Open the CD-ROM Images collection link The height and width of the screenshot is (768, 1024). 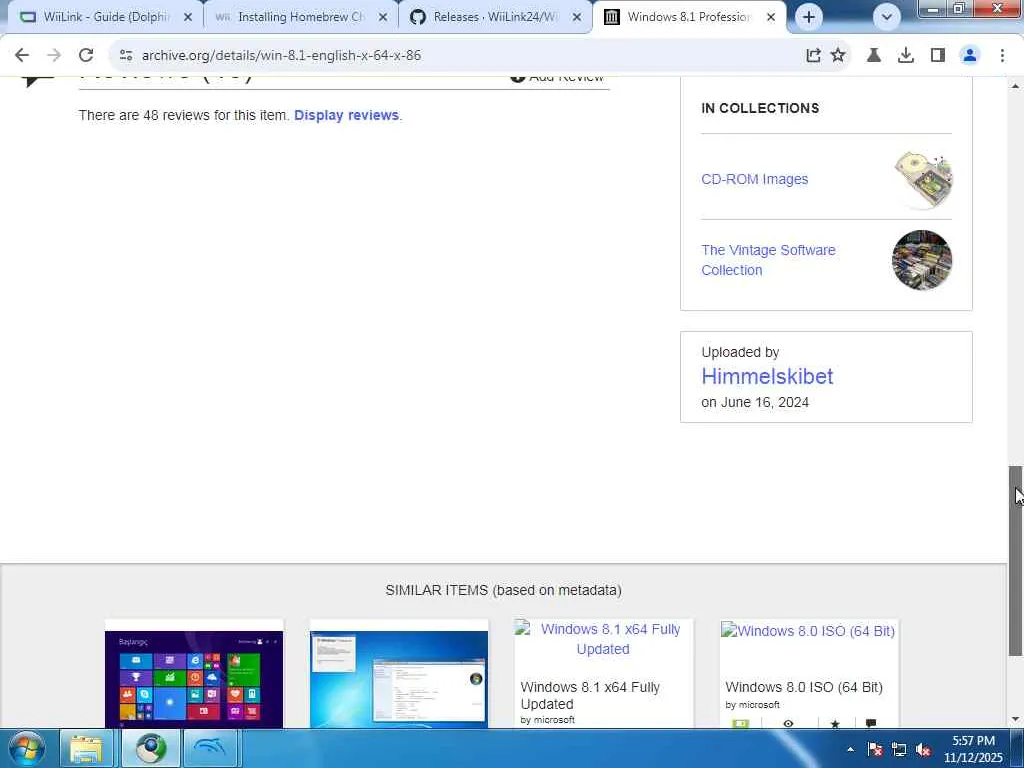pyautogui.click(x=754, y=179)
